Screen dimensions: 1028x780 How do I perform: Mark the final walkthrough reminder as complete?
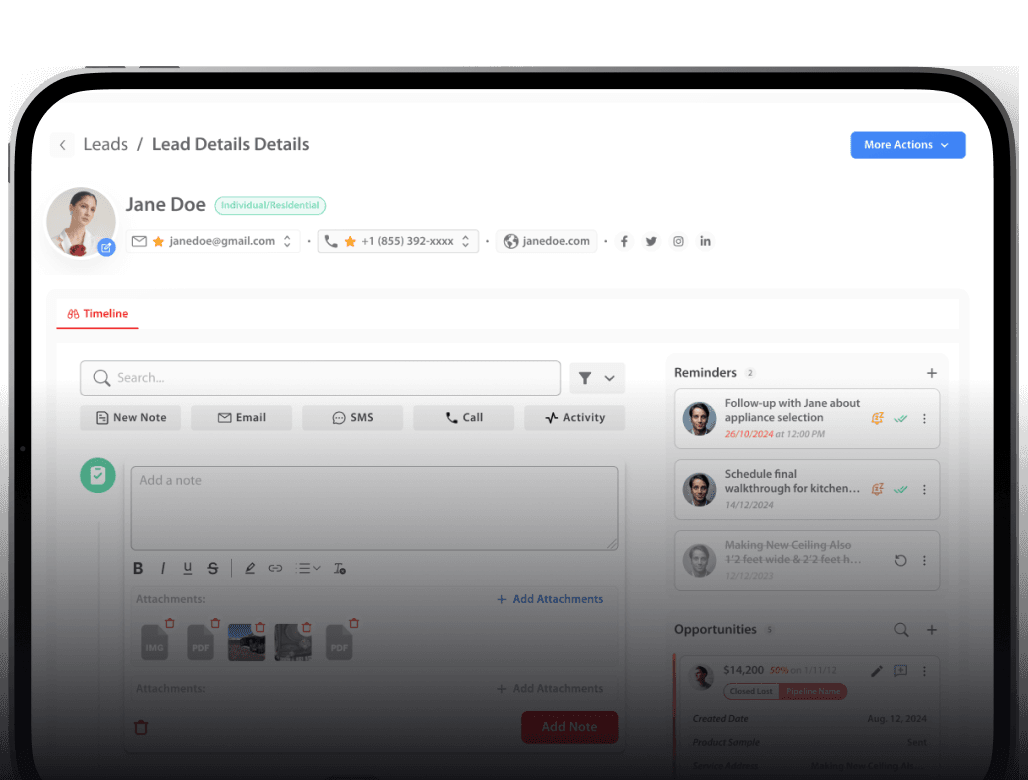(901, 489)
